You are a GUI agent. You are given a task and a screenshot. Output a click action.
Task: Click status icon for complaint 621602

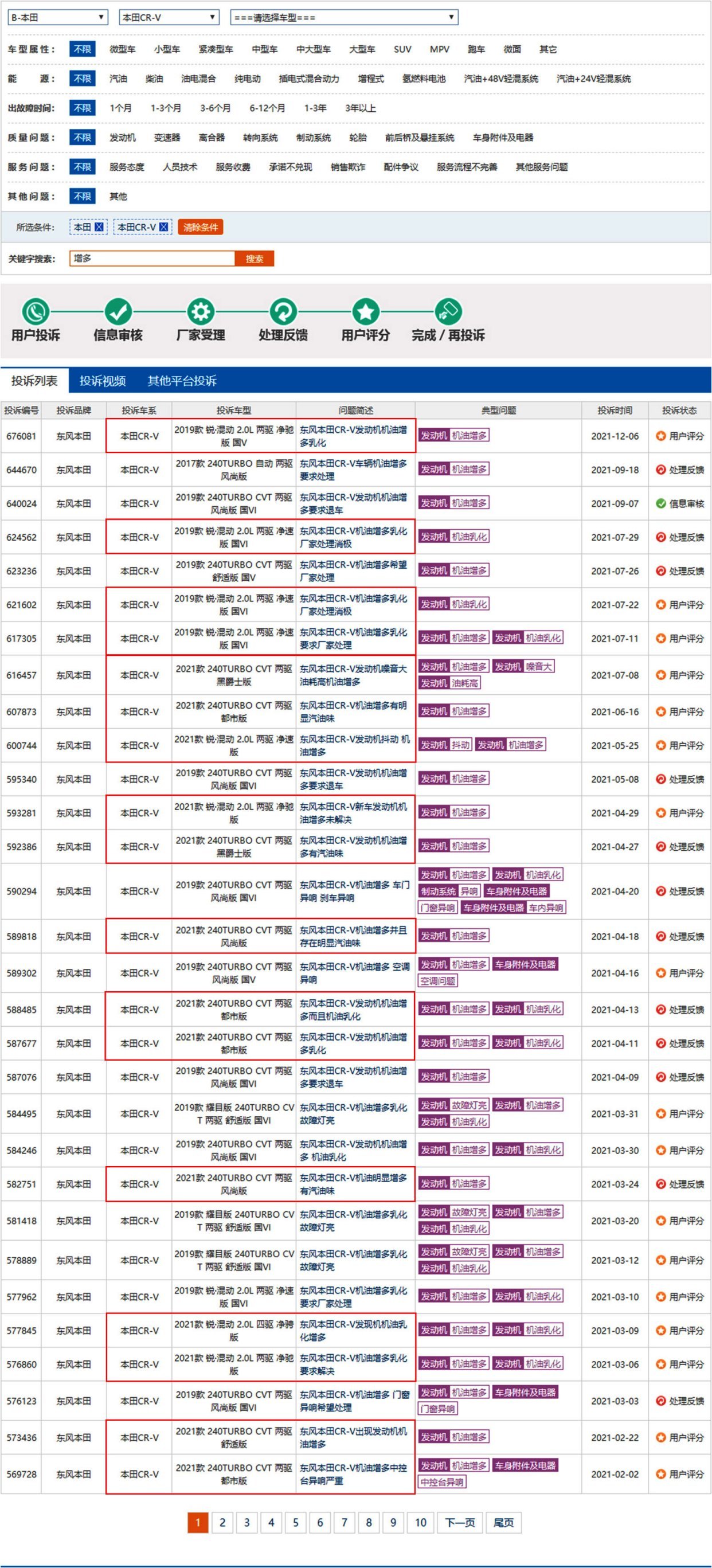(661, 604)
